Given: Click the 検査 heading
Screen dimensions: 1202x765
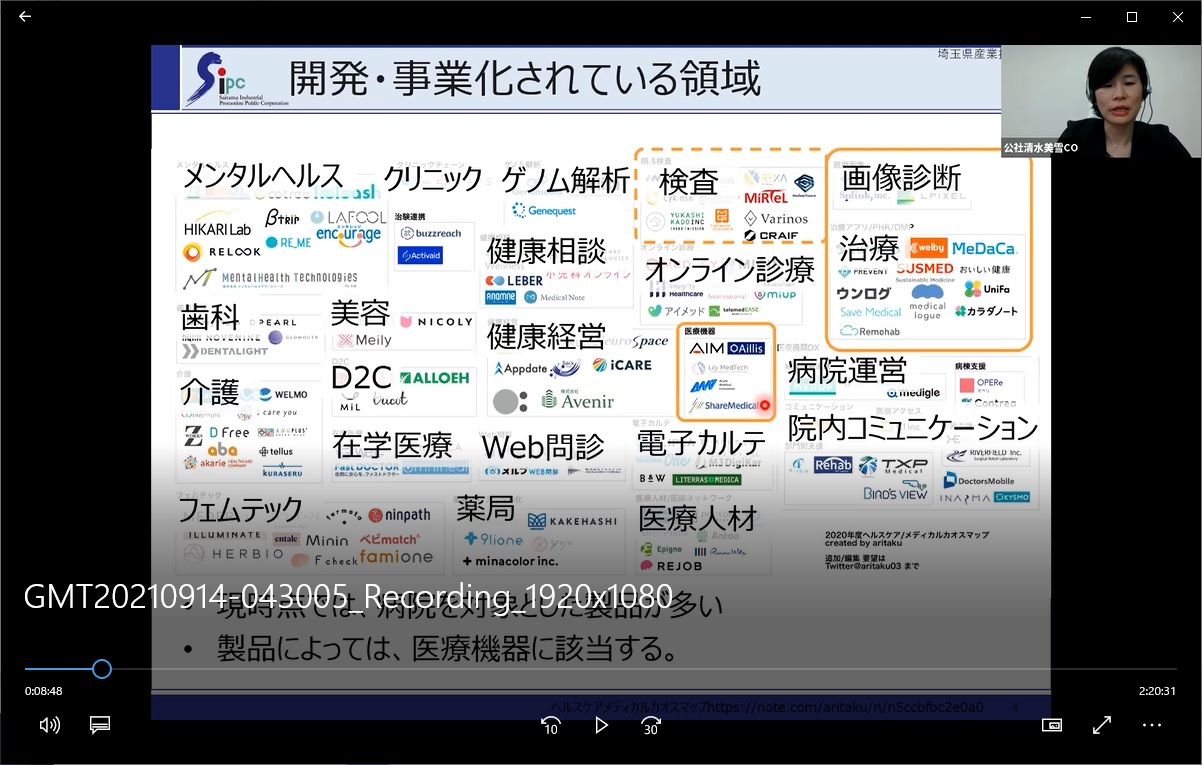Looking at the screenshot, I should click(x=689, y=181).
